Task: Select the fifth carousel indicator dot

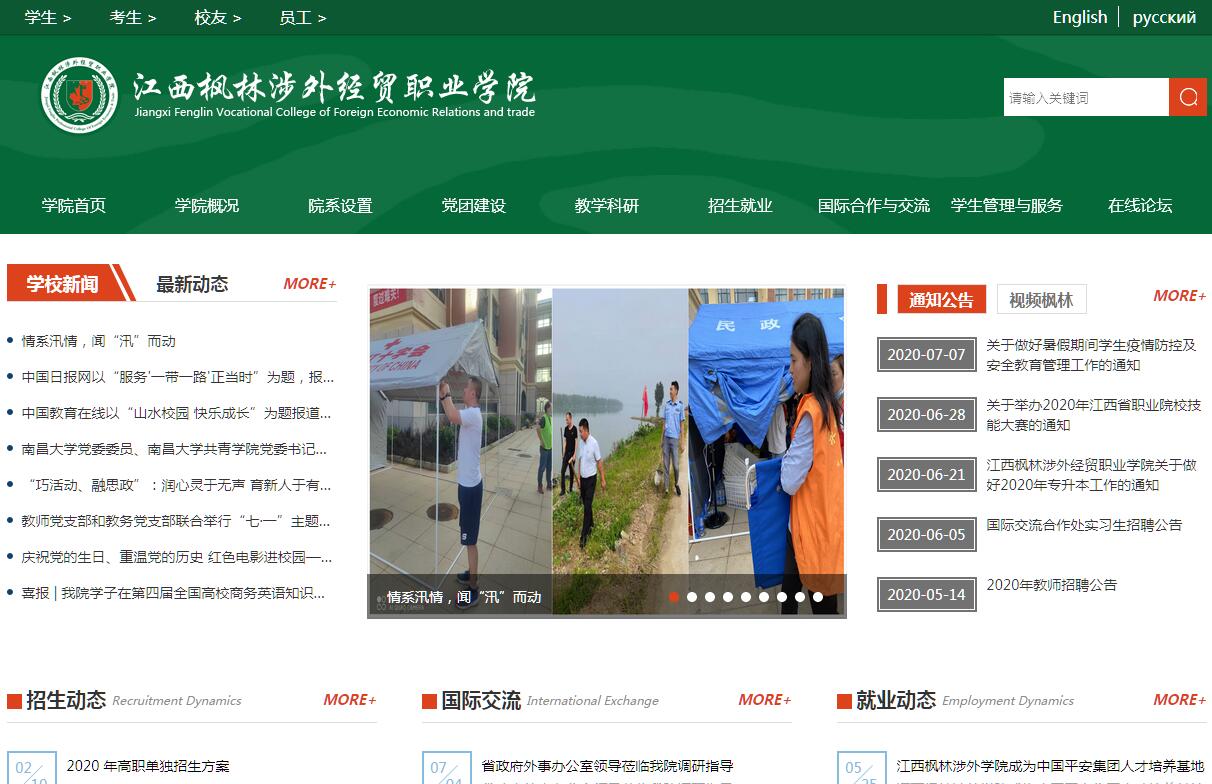Action: (x=746, y=597)
